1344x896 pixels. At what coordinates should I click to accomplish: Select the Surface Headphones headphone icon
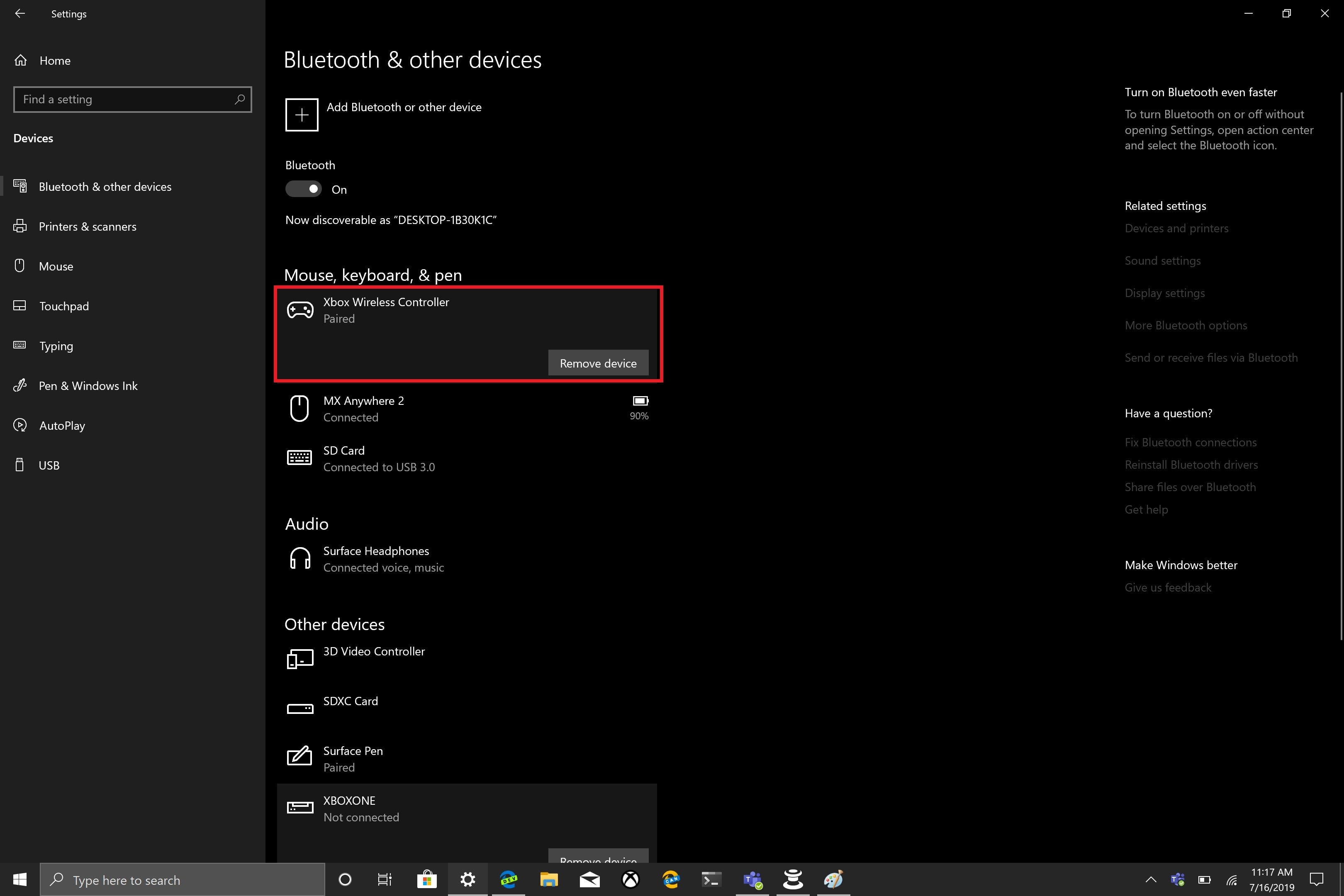[299, 559]
